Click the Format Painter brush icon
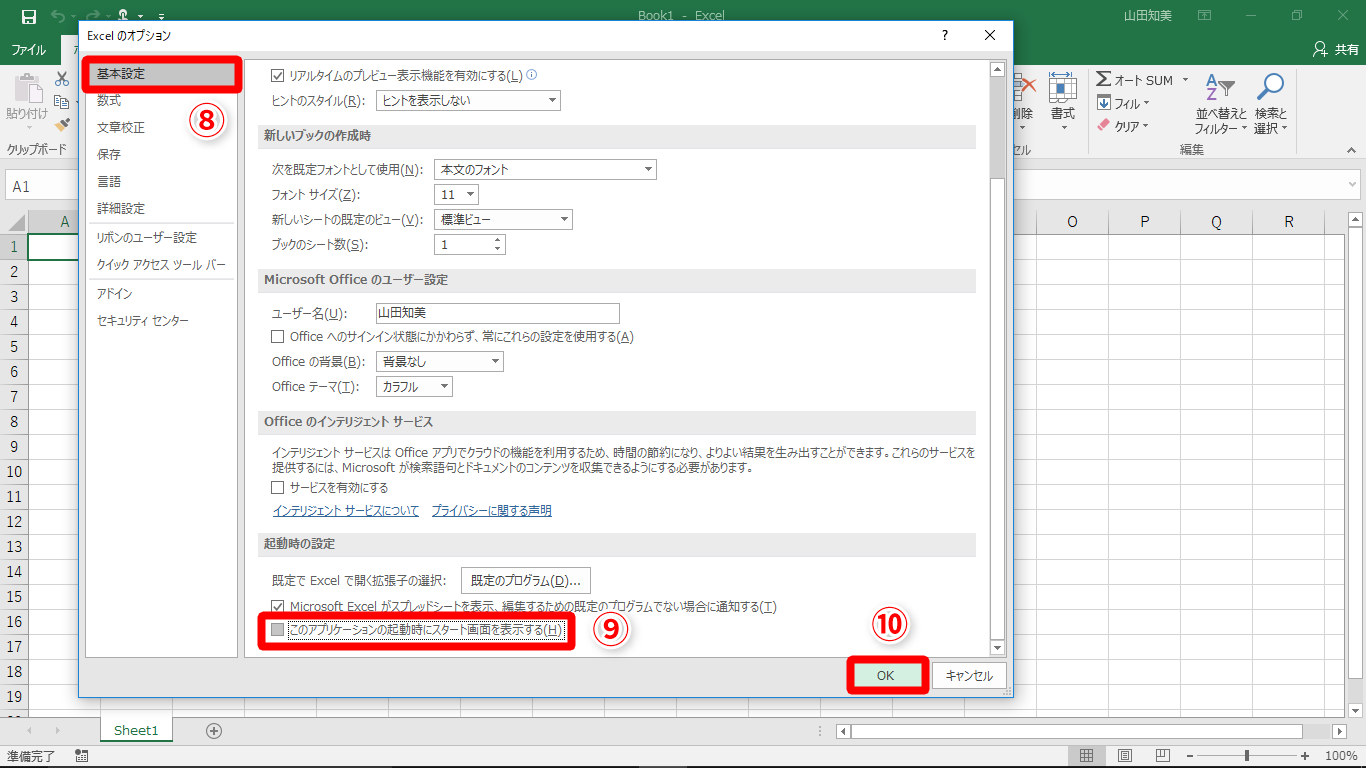Viewport: 1366px width, 768px height. click(x=62, y=125)
